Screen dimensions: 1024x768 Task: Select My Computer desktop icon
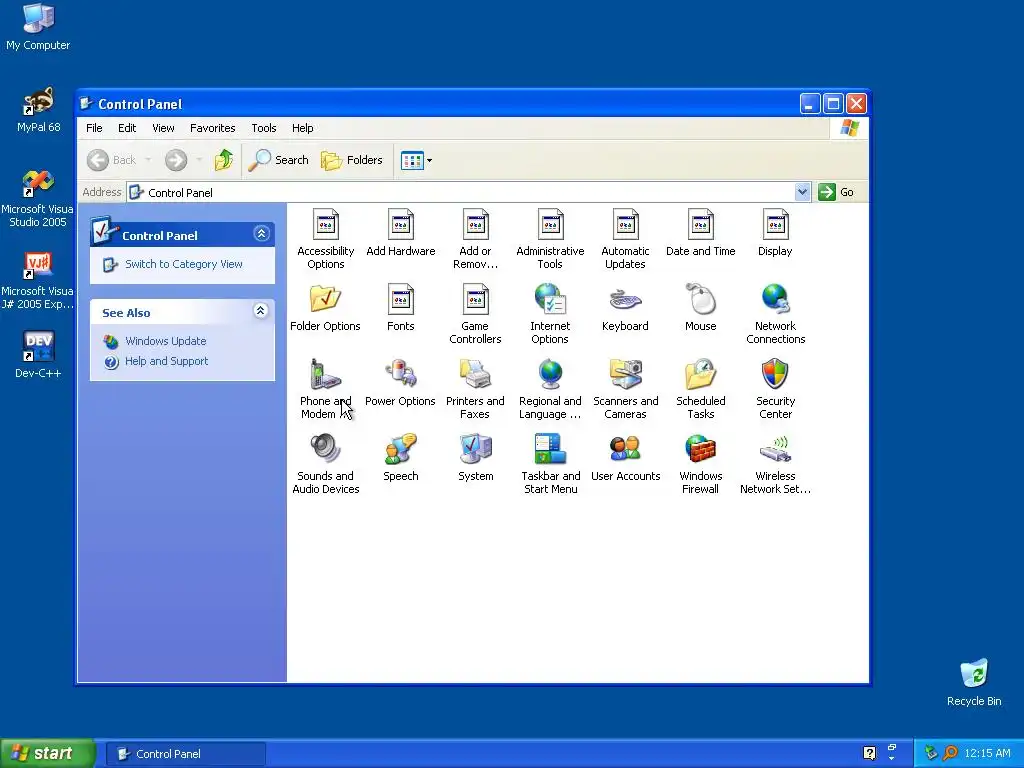(38, 26)
